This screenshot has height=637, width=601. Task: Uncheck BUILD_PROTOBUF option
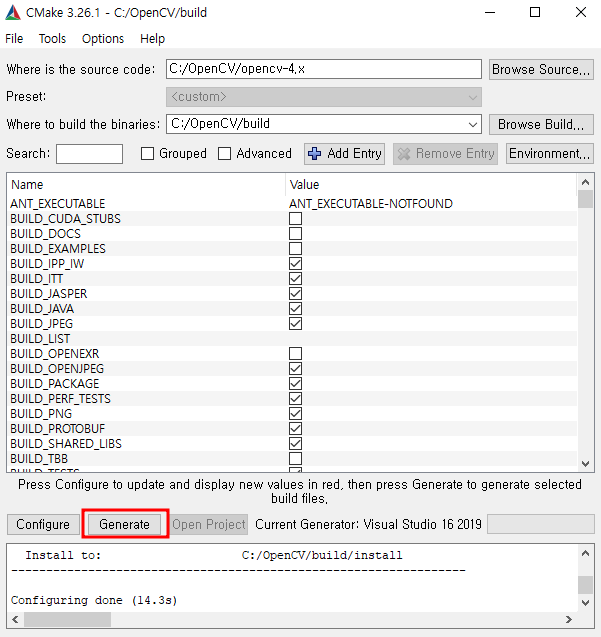295,429
